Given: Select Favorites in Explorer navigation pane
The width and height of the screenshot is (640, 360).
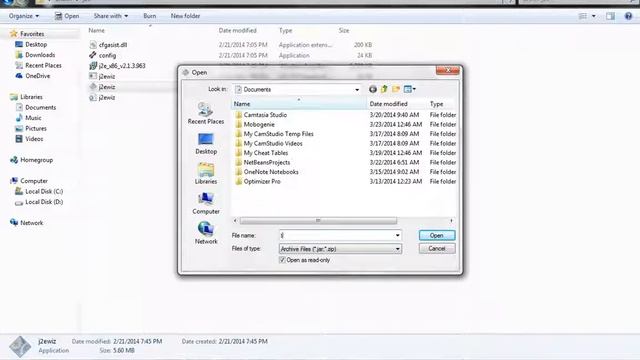Looking at the screenshot, I should point(27,34).
